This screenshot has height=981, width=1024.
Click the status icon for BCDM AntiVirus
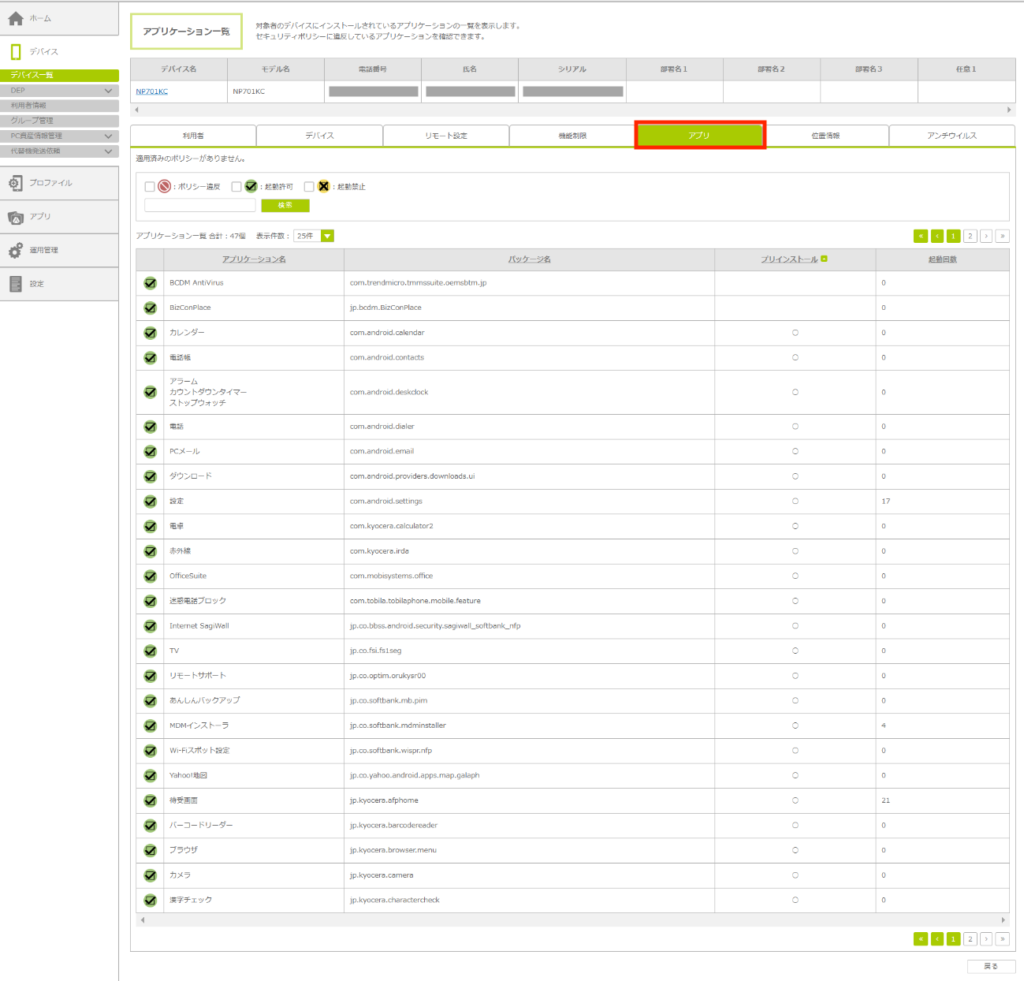pos(150,283)
